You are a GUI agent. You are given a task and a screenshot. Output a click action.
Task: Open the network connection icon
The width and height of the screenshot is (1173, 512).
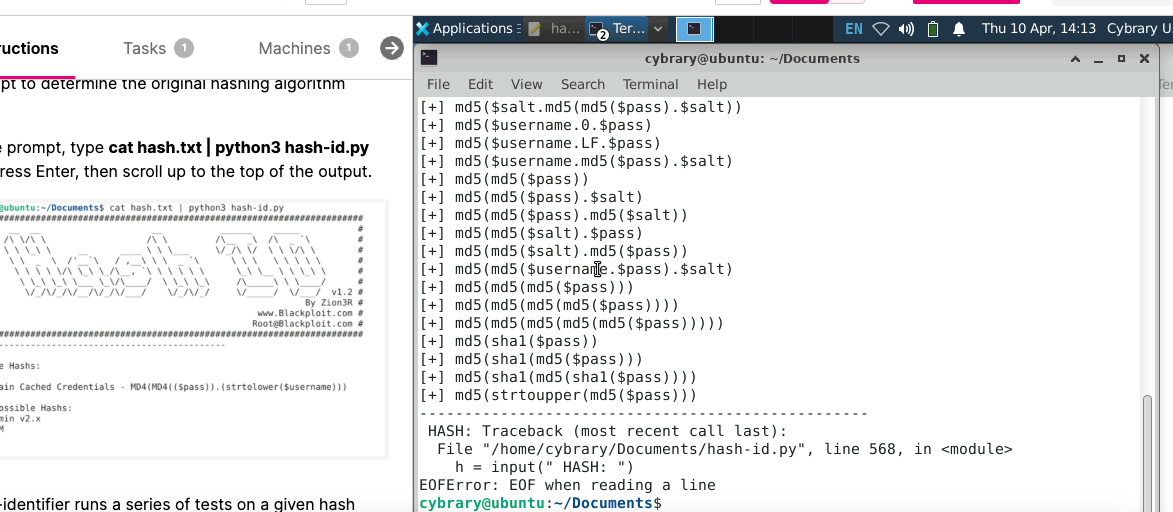tap(881, 29)
